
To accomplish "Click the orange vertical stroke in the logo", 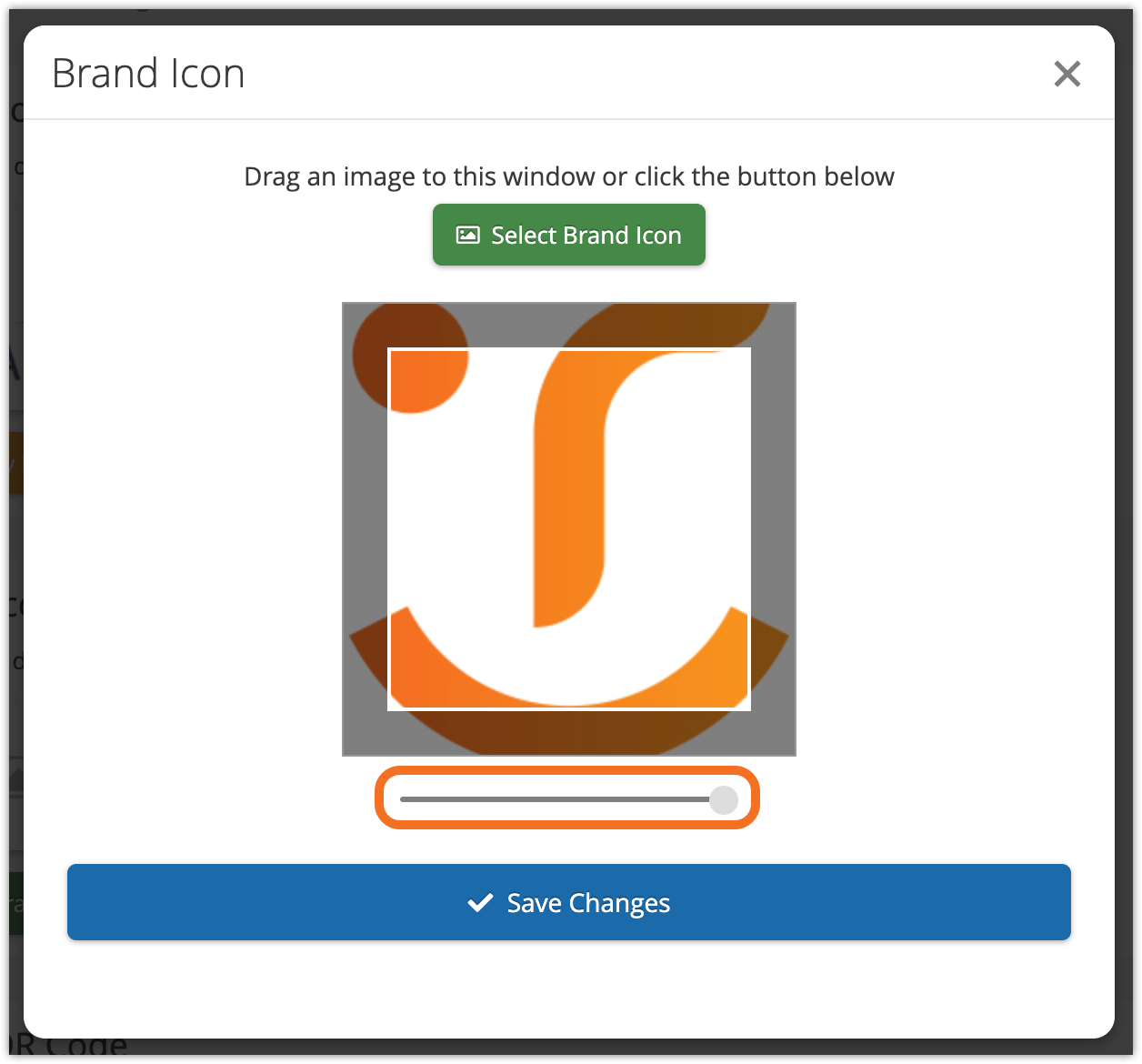I will tap(568, 509).
